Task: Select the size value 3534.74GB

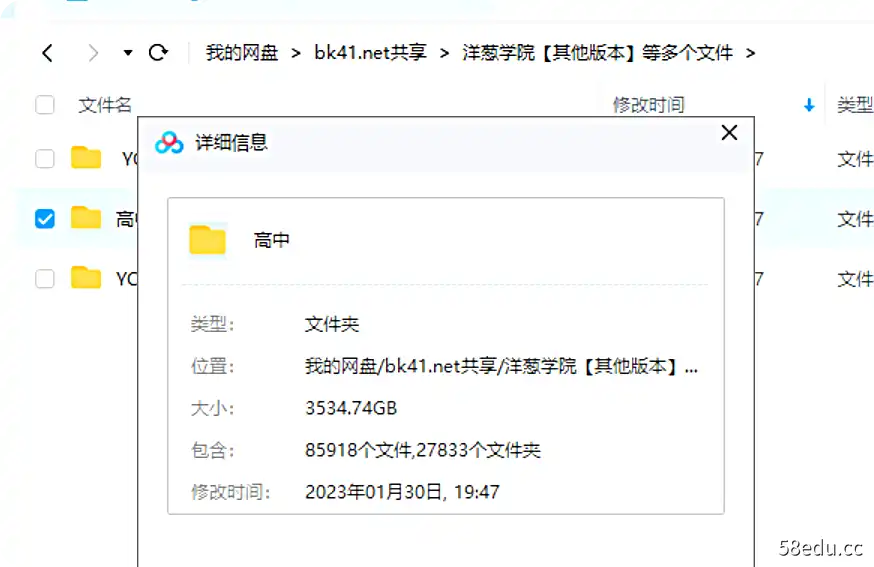Action: [351, 408]
